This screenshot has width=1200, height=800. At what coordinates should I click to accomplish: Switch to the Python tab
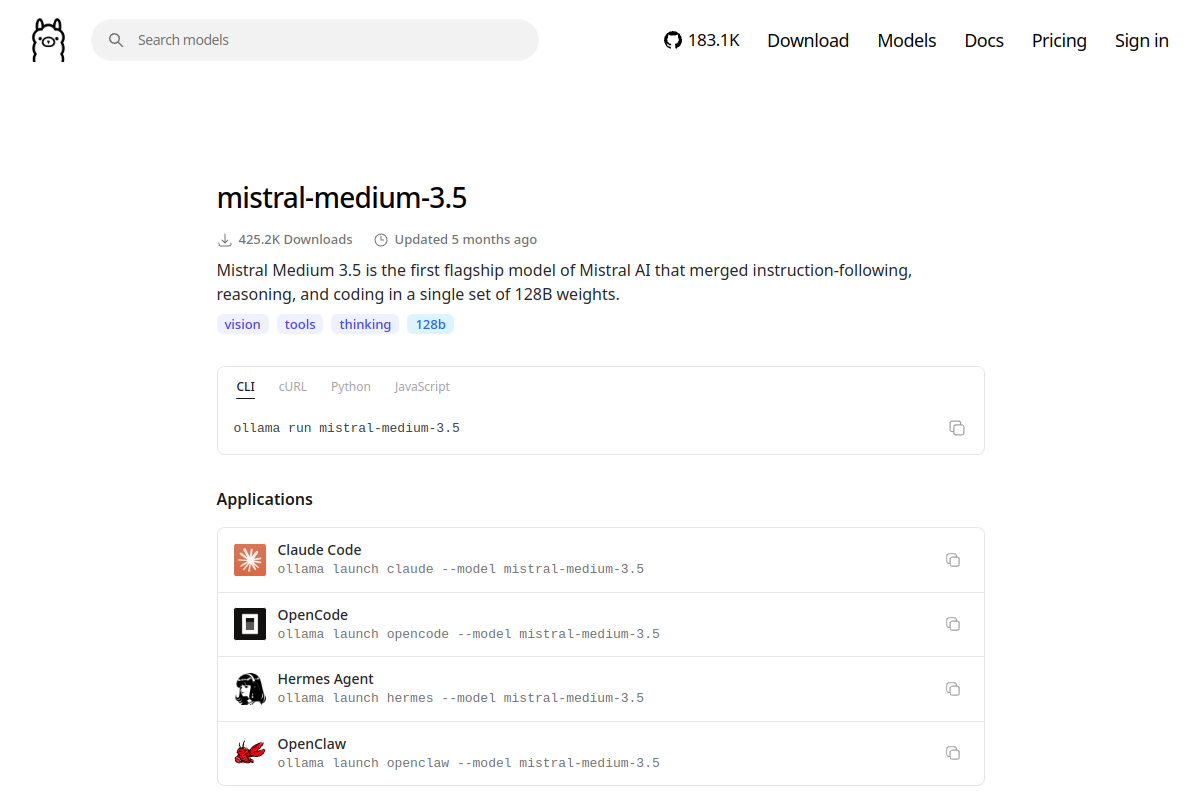coord(351,387)
